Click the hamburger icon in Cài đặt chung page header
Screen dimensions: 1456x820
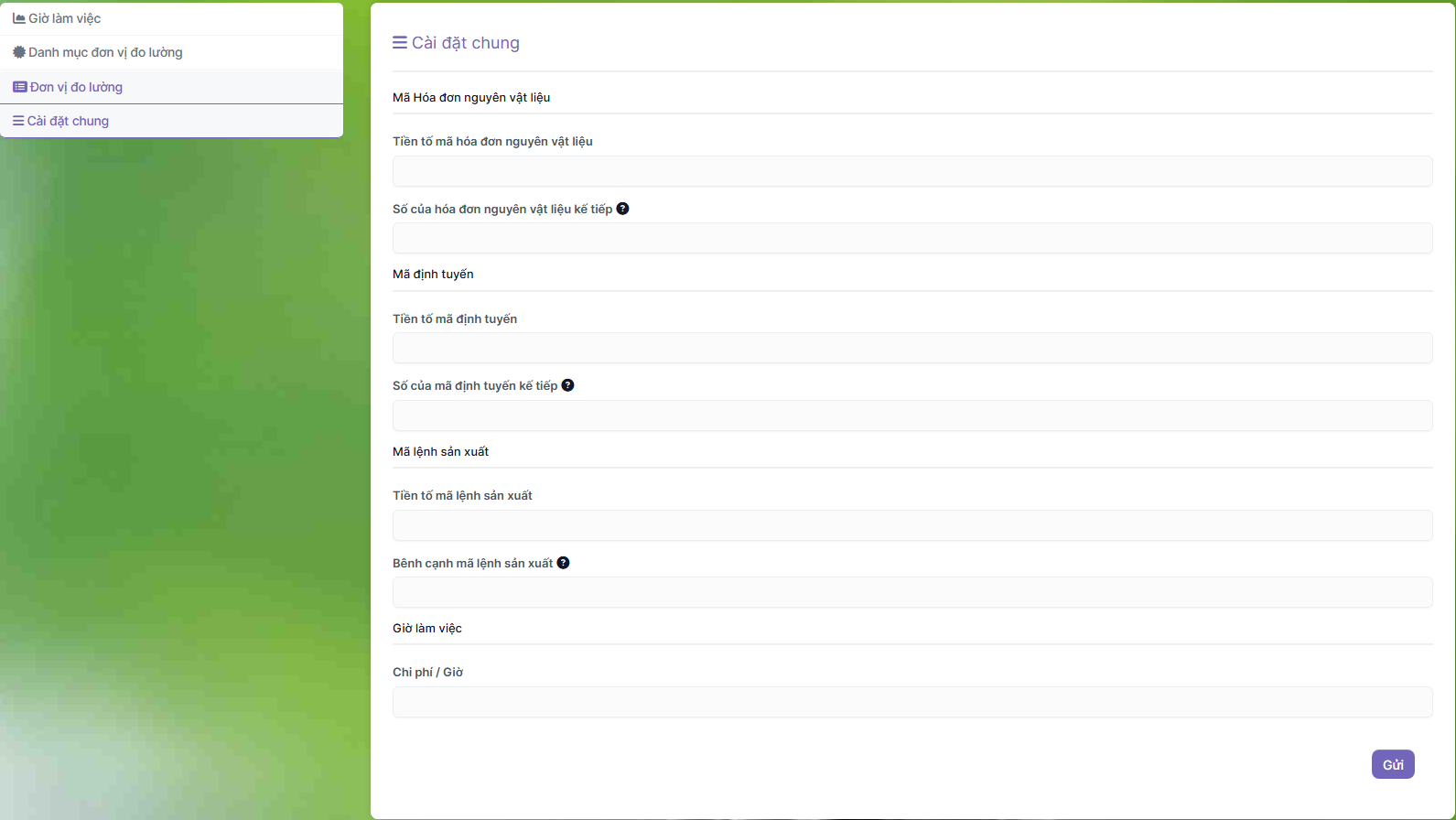(400, 43)
